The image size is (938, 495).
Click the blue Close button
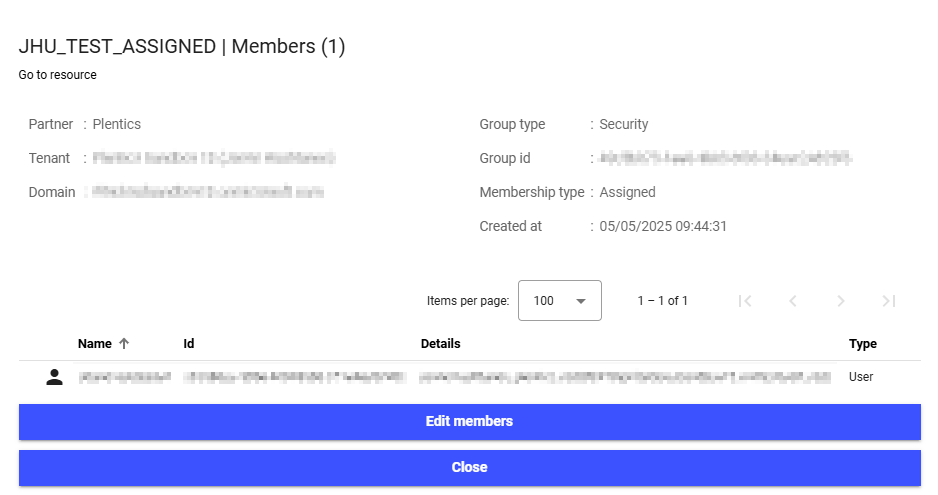470,468
